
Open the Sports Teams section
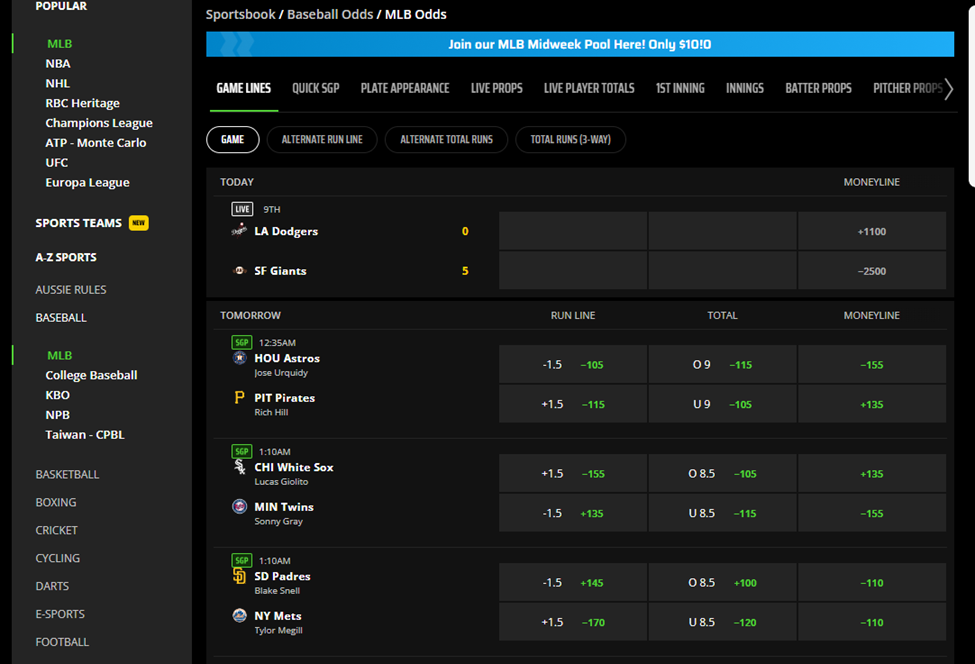point(78,223)
